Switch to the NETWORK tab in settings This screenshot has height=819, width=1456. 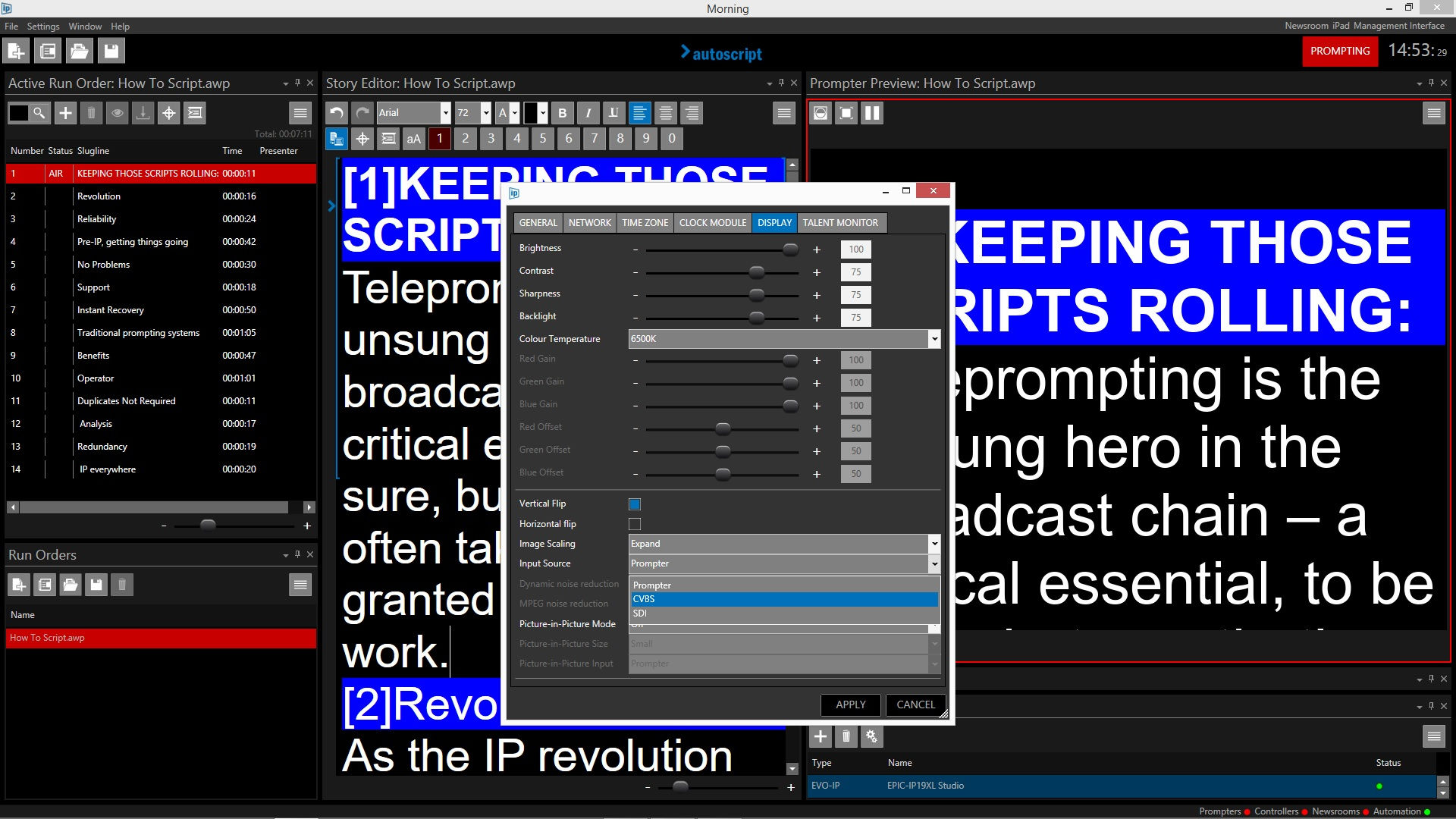(590, 223)
